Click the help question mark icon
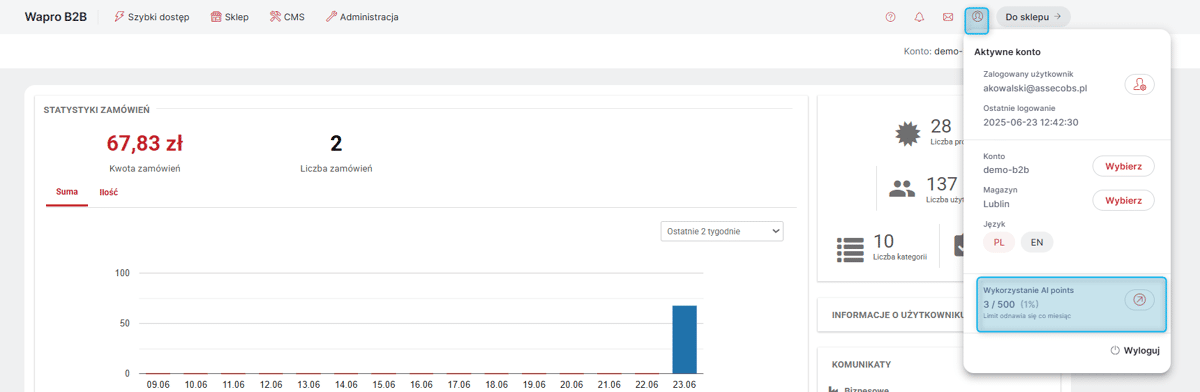Viewport: 1200px width, 392px height. (x=891, y=17)
